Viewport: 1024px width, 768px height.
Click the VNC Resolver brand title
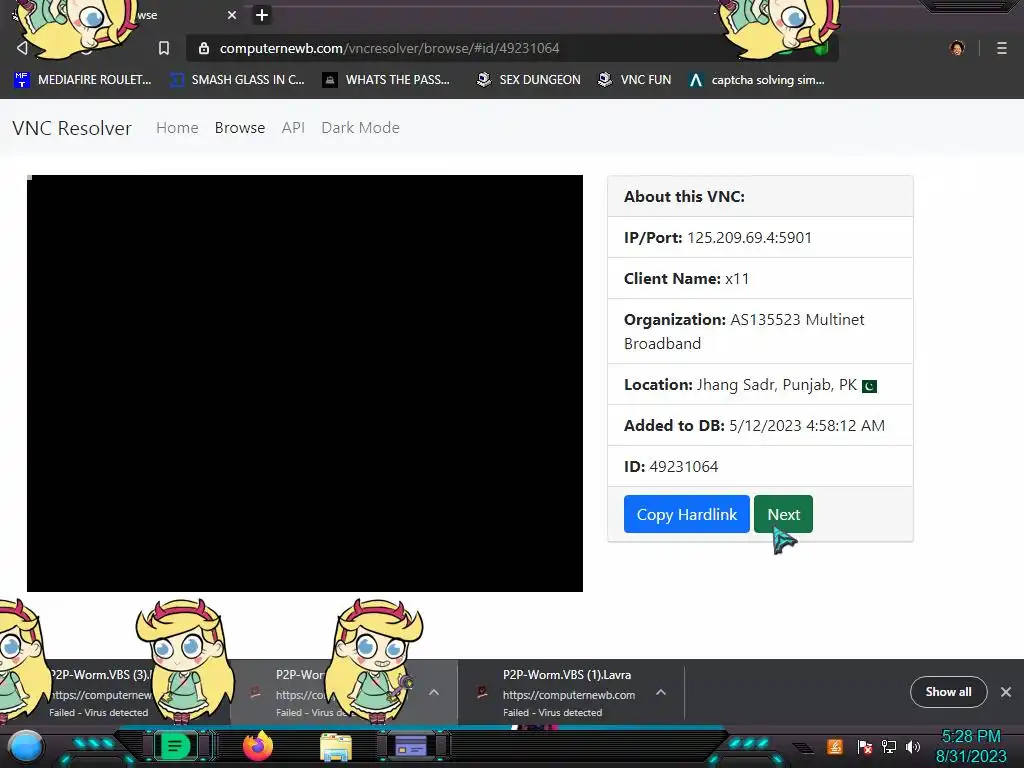coord(72,128)
